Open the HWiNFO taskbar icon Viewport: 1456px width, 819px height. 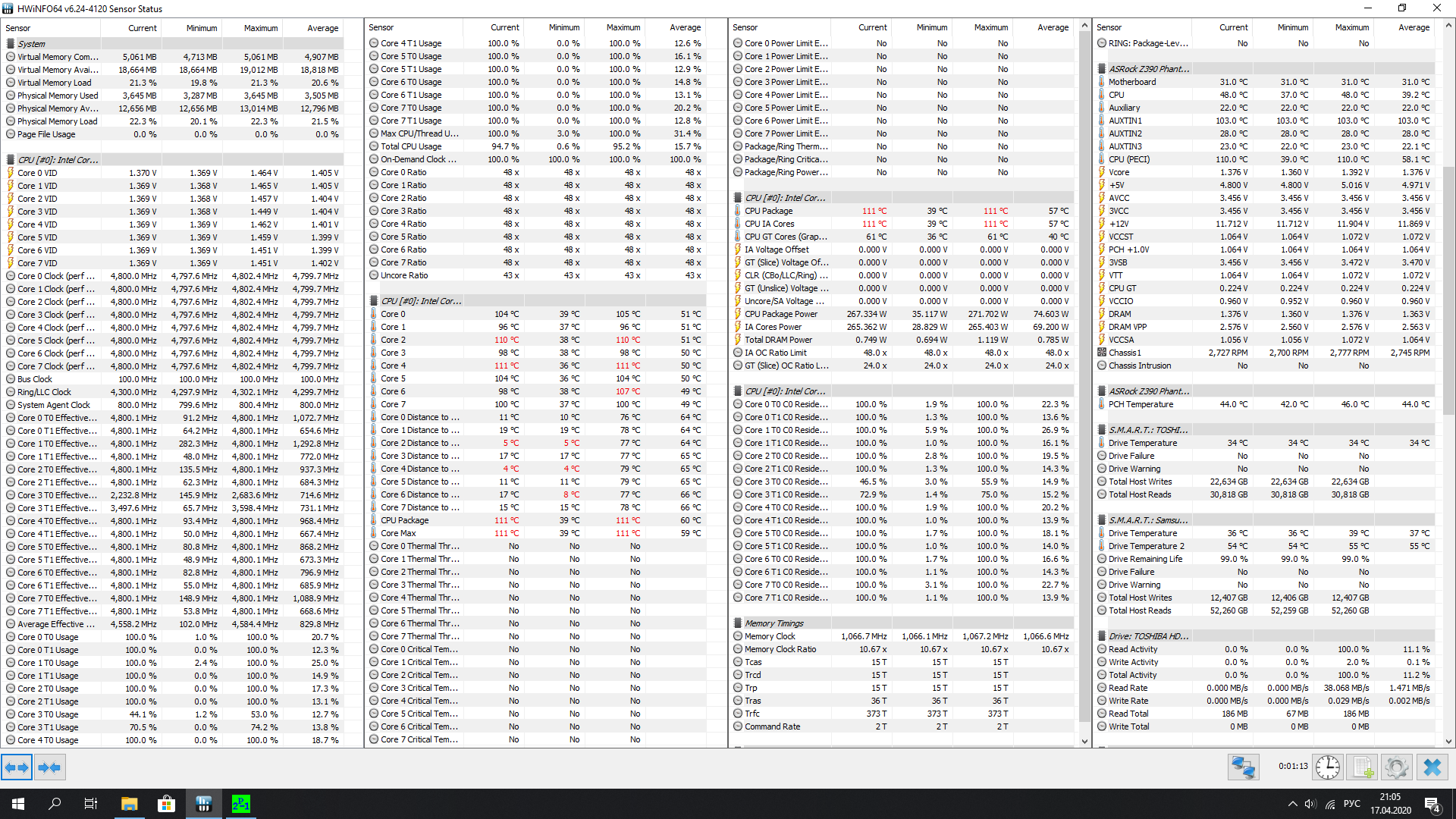[x=203, y=804]
